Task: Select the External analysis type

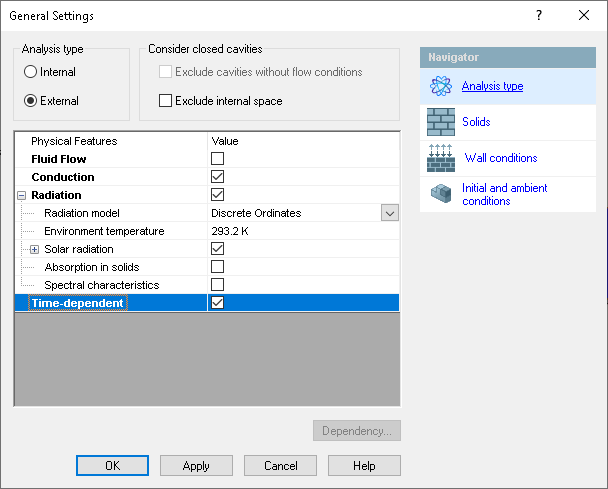Action: [x=31, y=101]
